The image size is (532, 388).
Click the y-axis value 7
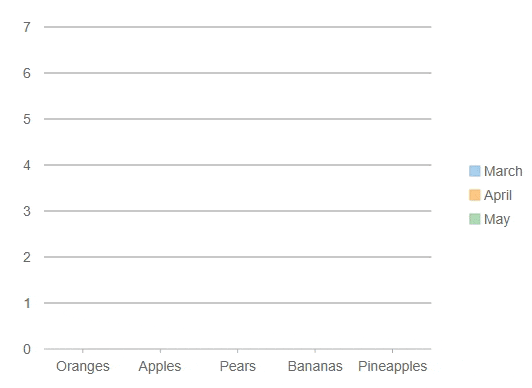click(x=27, y=27)
